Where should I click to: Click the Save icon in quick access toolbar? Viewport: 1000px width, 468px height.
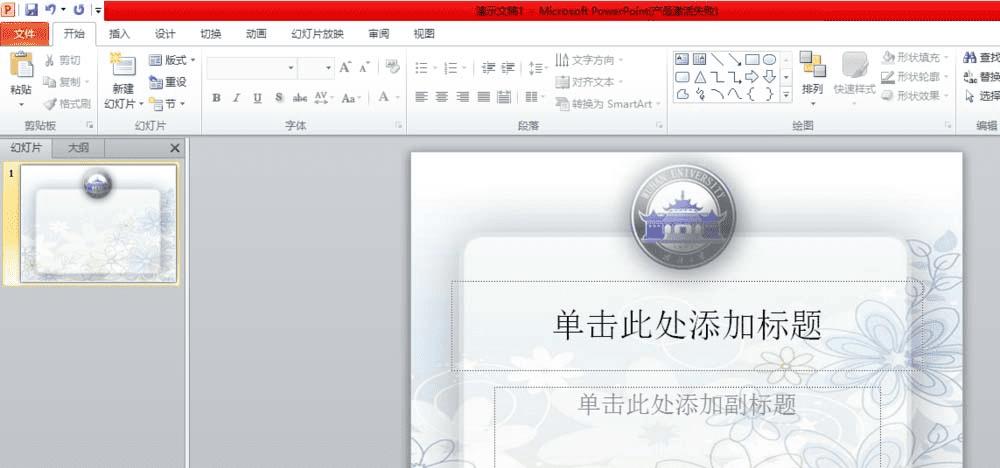pyautogui.click(x=31, y=10)
